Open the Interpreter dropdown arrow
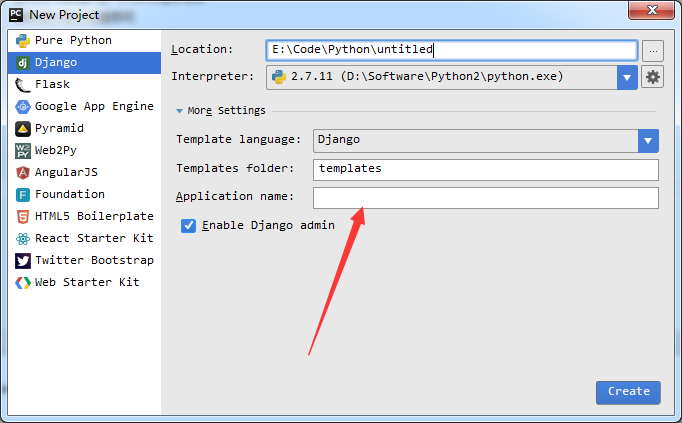This screenshot has height=423, width=682. (x=627, y=77)
